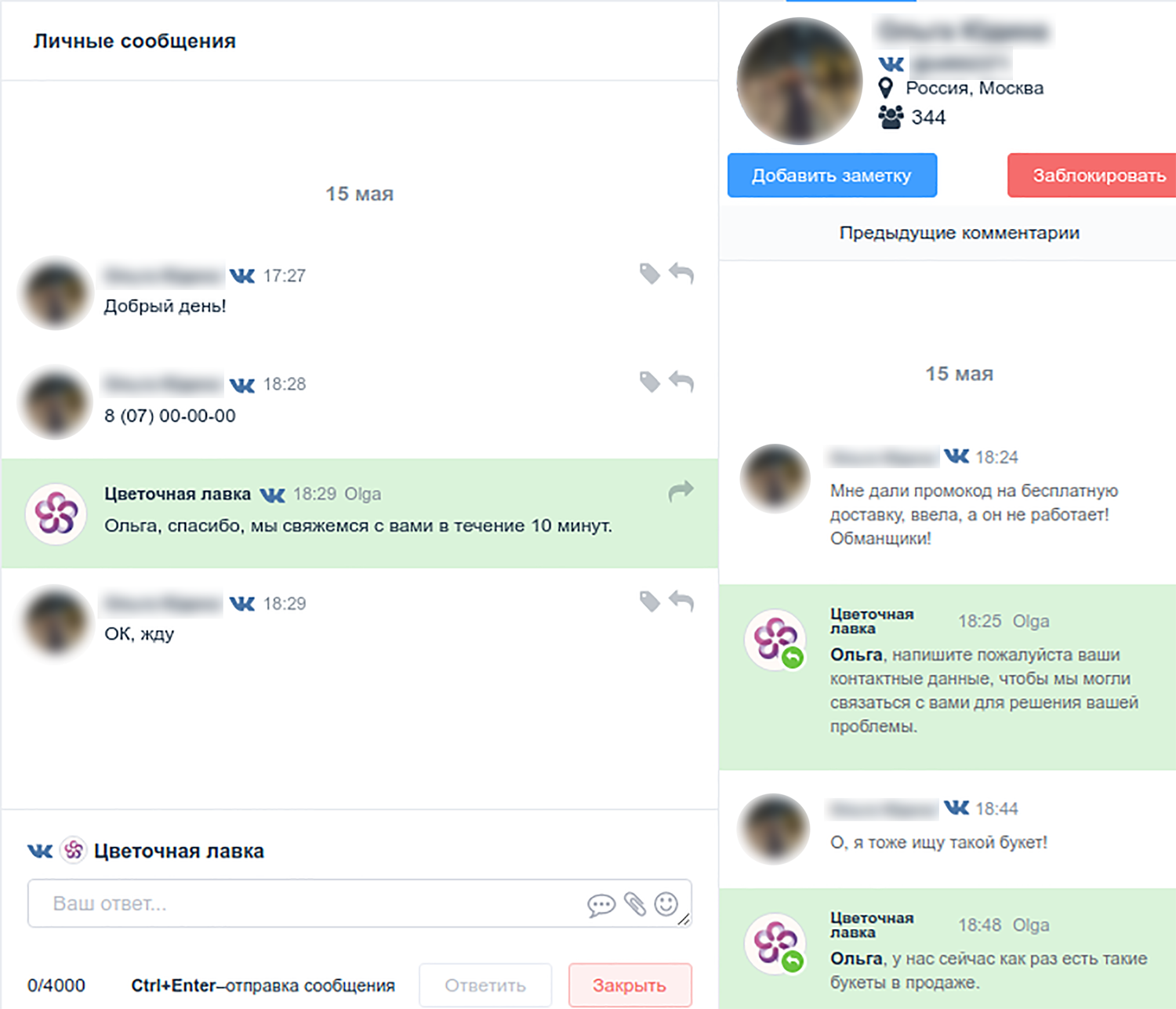The height and width of the screenshot is (1009, 1176).
Task: Open the large user profile avatar
Action: point(800,81)
